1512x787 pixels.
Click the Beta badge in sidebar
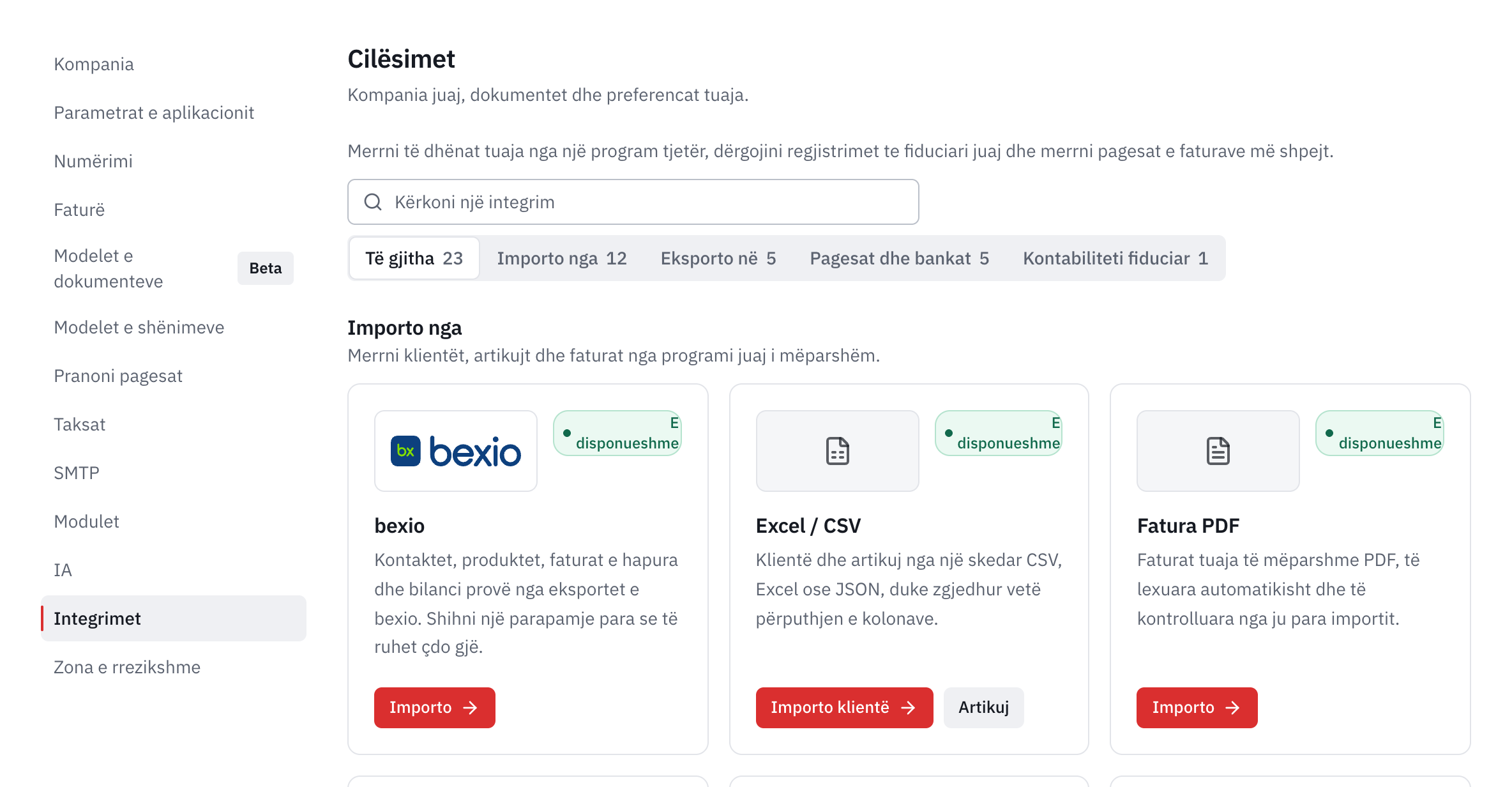pyautogui.click(x=266, y=268)
